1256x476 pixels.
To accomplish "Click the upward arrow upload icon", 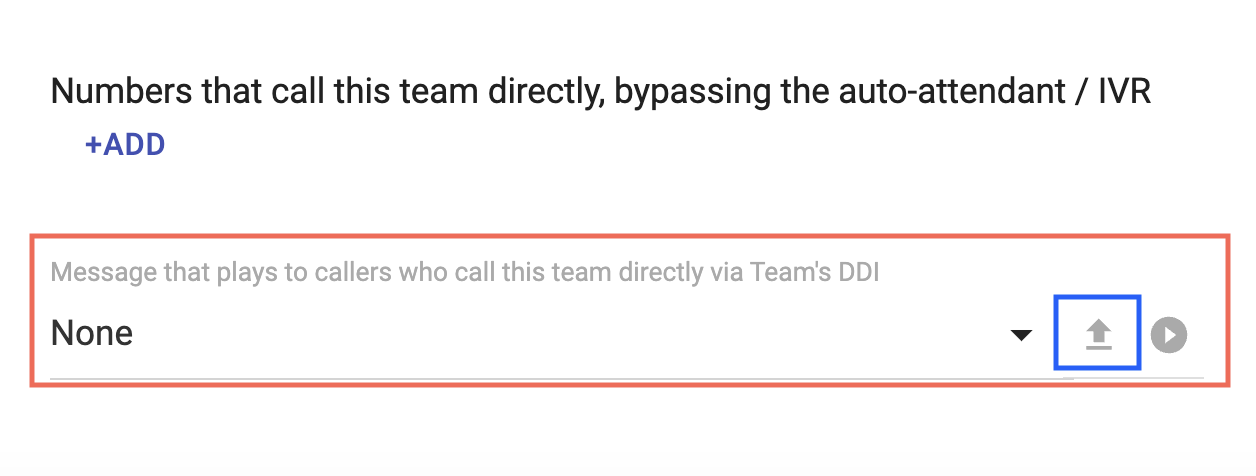I will [1098, 334].
